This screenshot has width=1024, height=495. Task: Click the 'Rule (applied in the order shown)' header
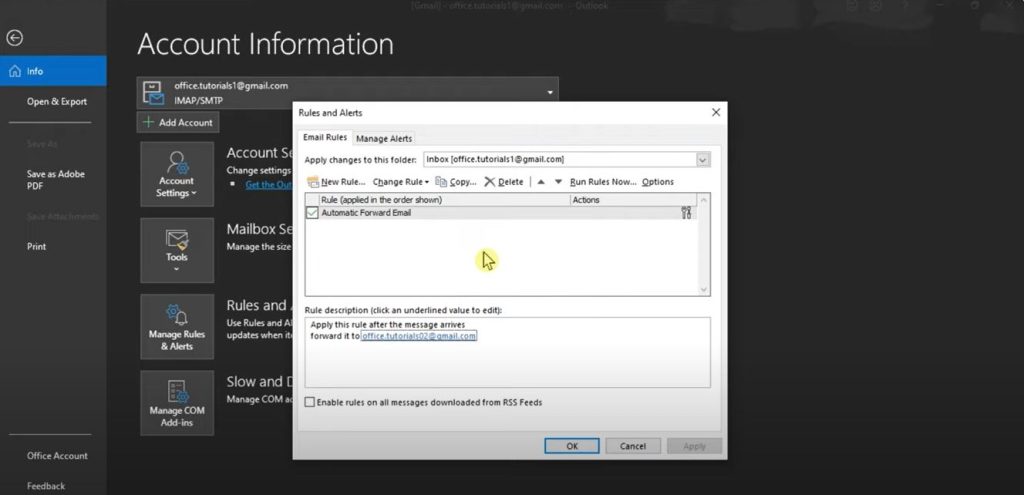[x=445, y=200]
